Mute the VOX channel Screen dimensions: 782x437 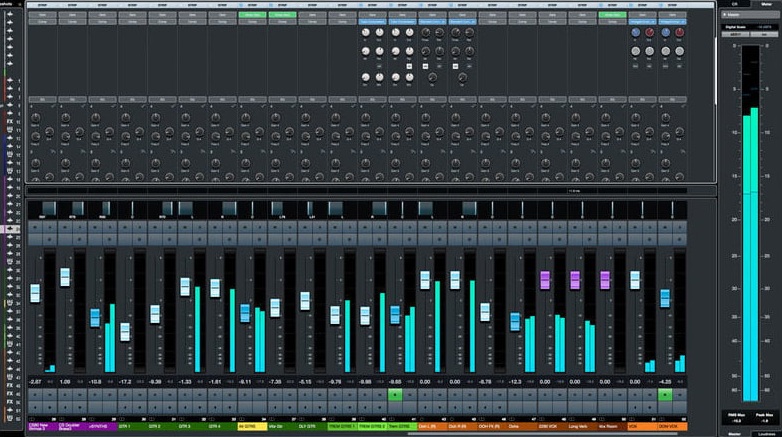(634, 227)
